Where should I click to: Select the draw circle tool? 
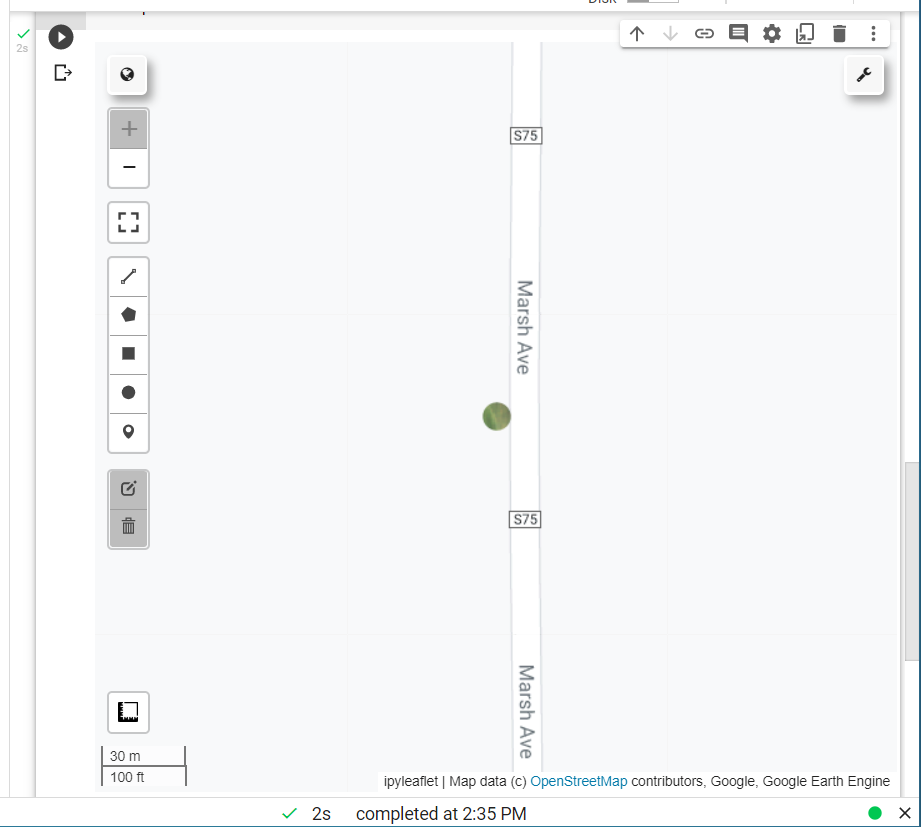tap(129, 392)
